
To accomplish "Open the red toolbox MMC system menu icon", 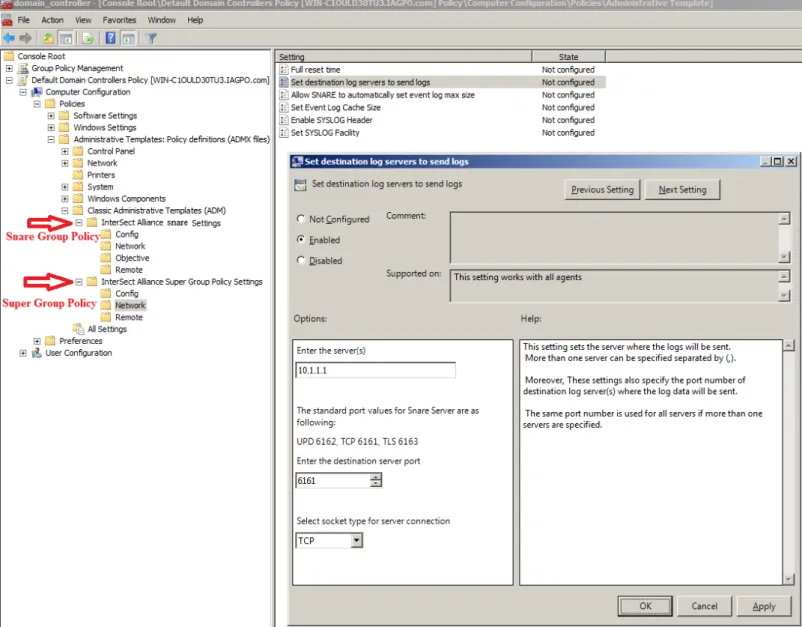I will click(x=7, y=20).
